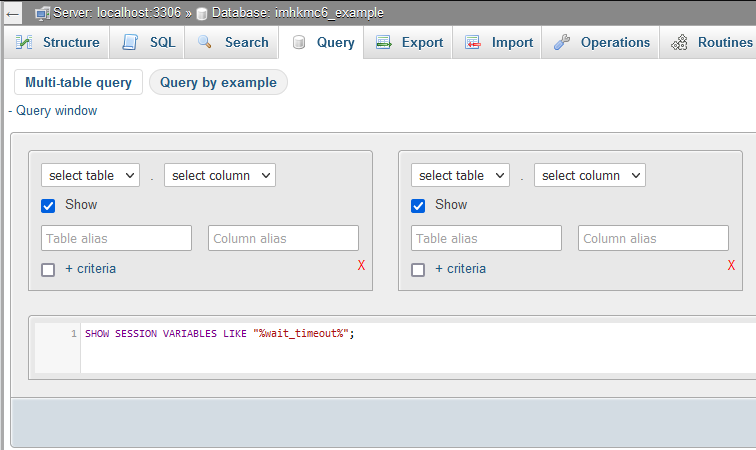This screenshot has width=756, height=450.
Task: Expand the second select table dropdown
Action: tap(460, 175)
